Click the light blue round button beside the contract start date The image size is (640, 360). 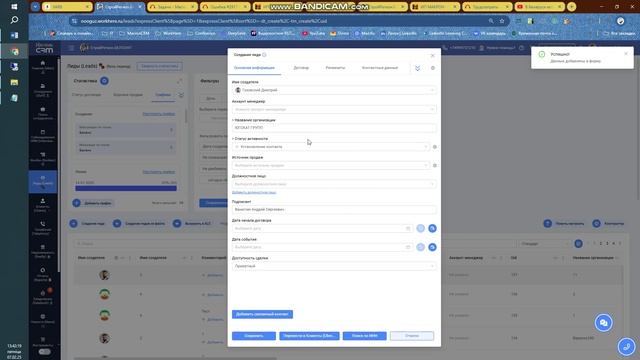point(420,229)
